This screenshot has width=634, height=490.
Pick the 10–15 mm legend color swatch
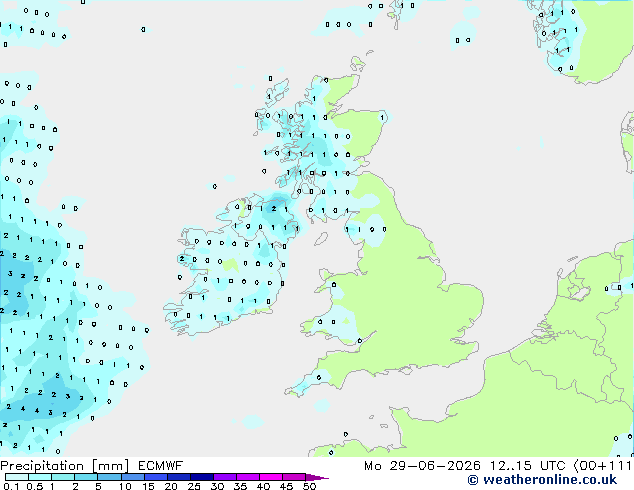[x=132, y=477]
